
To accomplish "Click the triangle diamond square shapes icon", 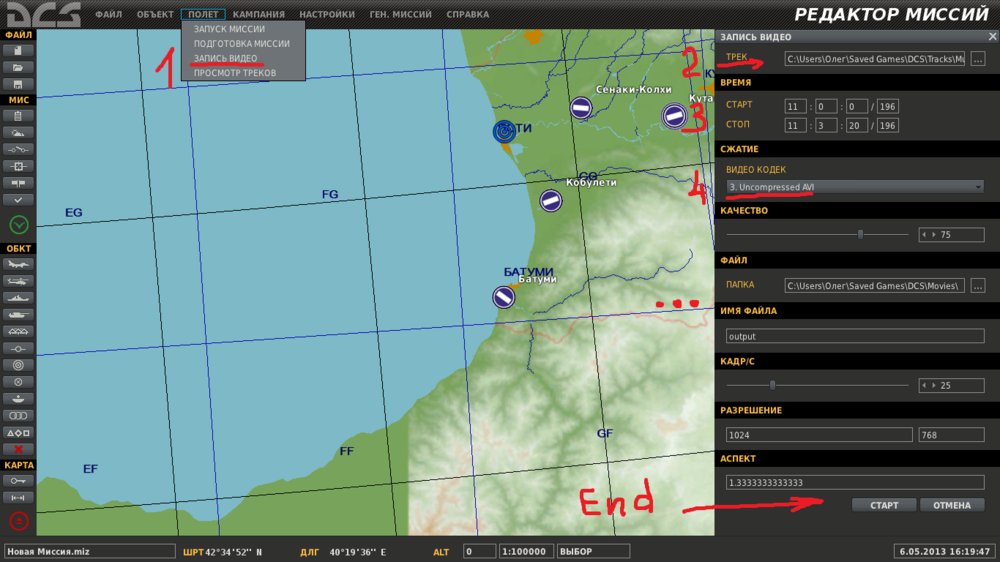I will (x=18, y=433).
